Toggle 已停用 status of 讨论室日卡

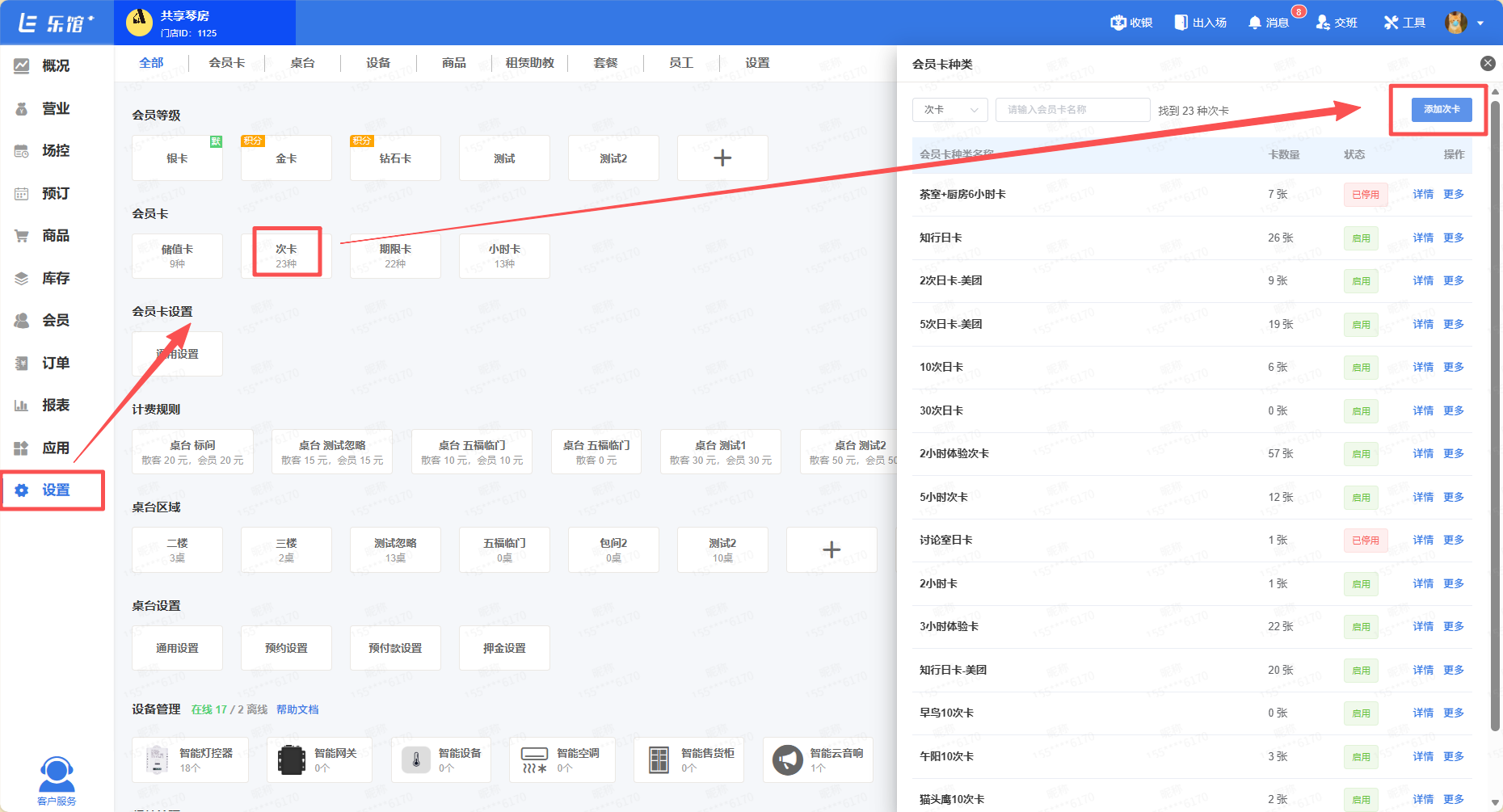[x=1365, y=541]
